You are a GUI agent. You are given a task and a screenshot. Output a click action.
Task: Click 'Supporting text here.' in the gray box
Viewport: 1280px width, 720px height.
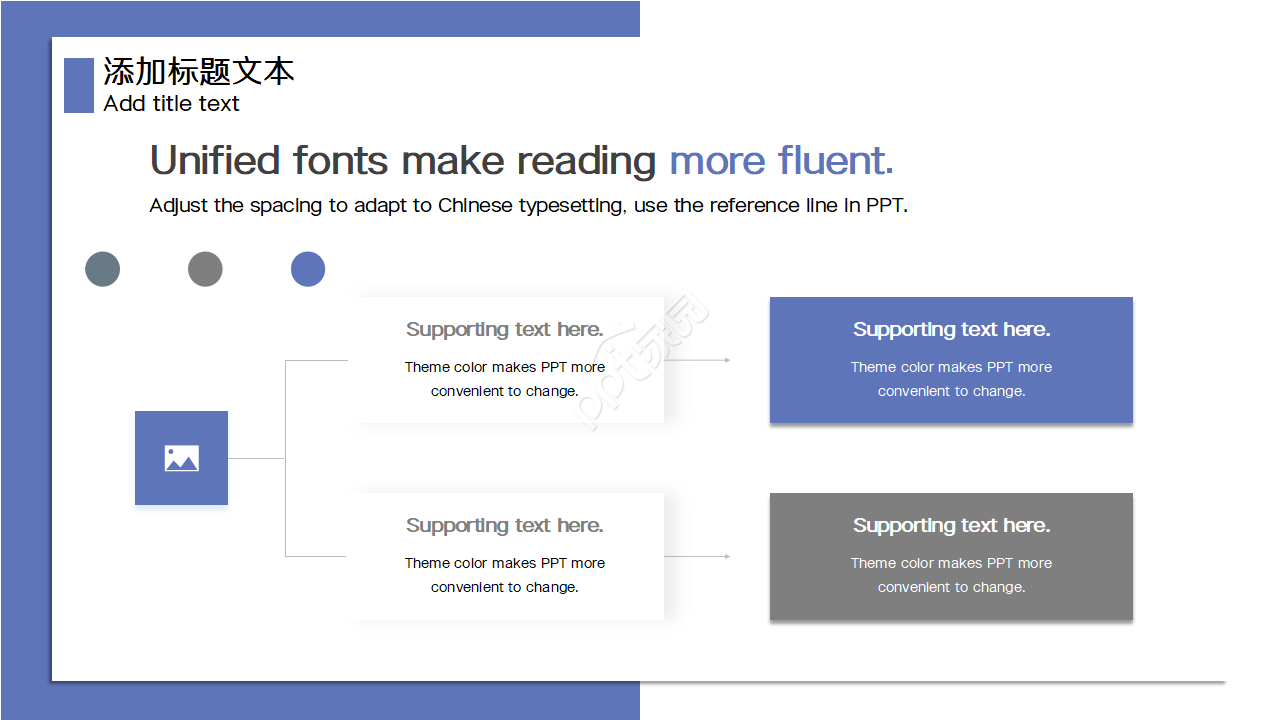point(951,526)
